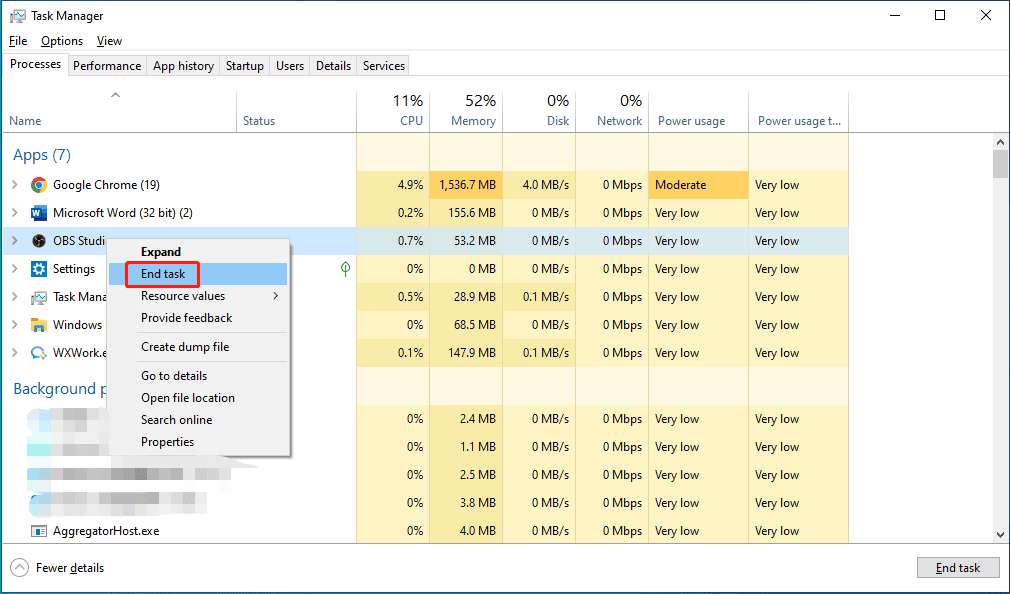Select the AggregatorHost.exe process icon
This screenshot has width=1010, height=594.
(38, 531)
